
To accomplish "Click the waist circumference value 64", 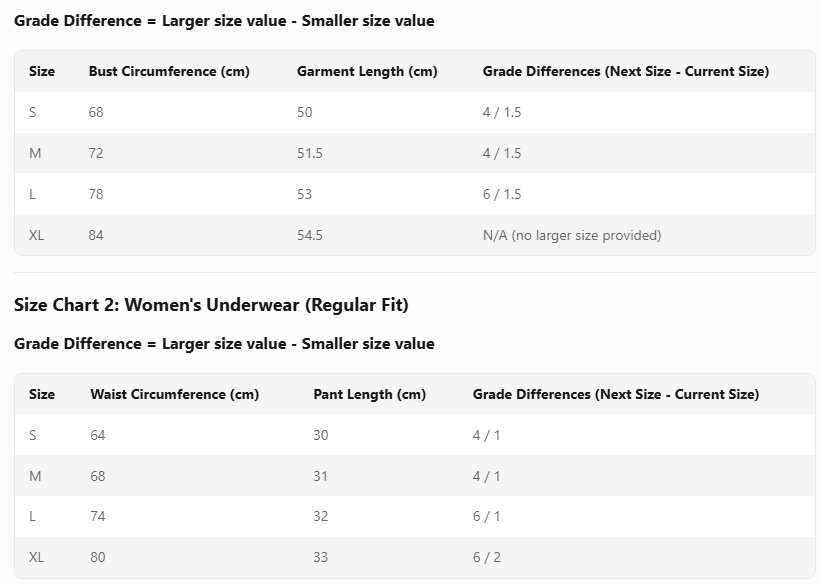I will pos(98,436).
